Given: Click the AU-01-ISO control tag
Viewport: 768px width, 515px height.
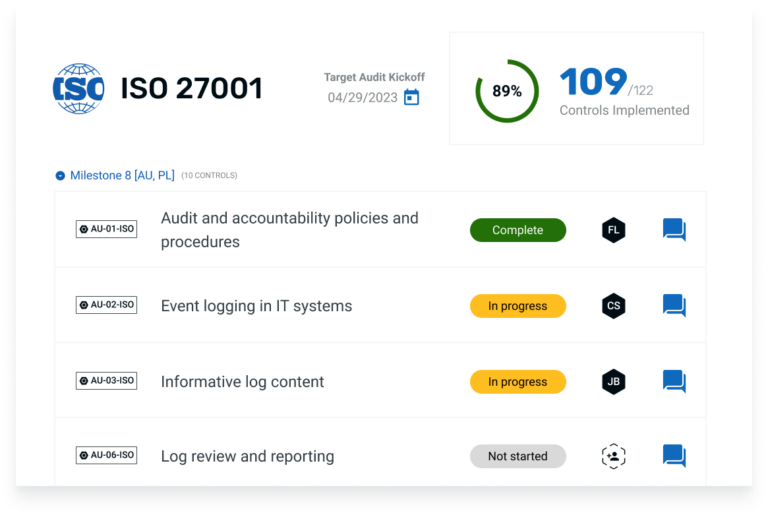Looking at the screenshot, I should [106, 229].
